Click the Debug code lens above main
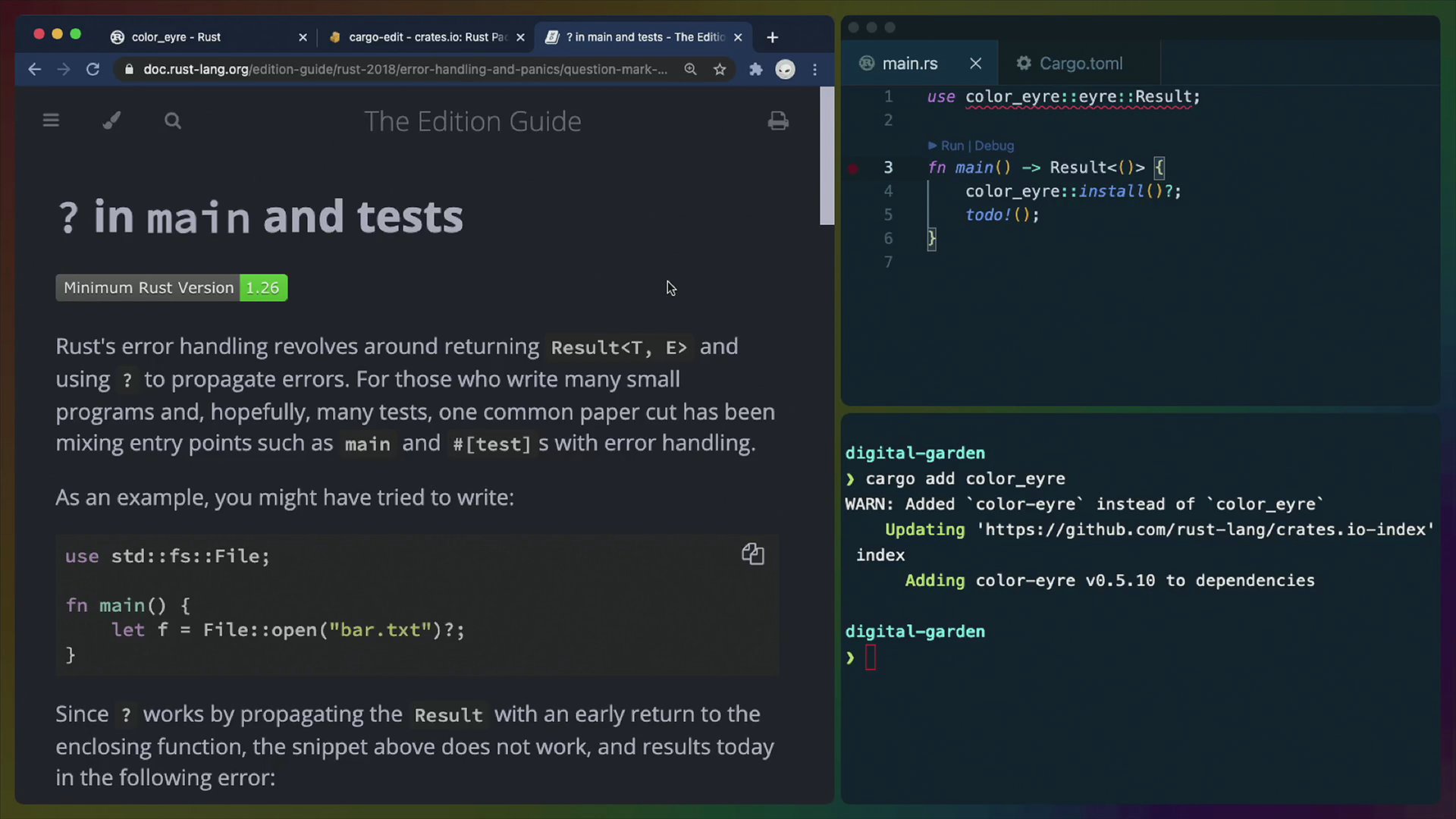The height and width of the screenshot is (819, 1456). click(994, 146)
